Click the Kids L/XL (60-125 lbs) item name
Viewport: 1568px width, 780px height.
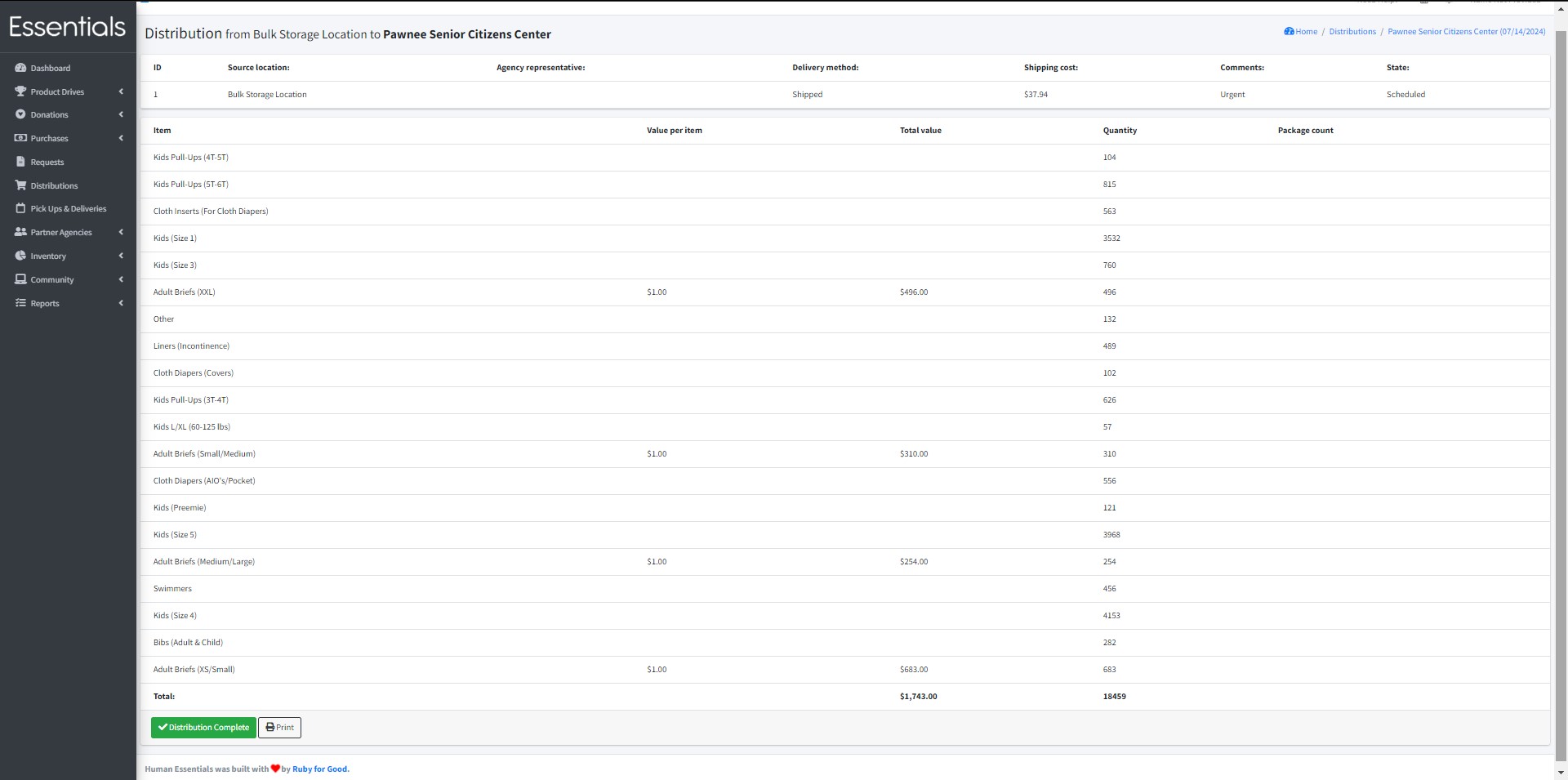pos(192,426)
